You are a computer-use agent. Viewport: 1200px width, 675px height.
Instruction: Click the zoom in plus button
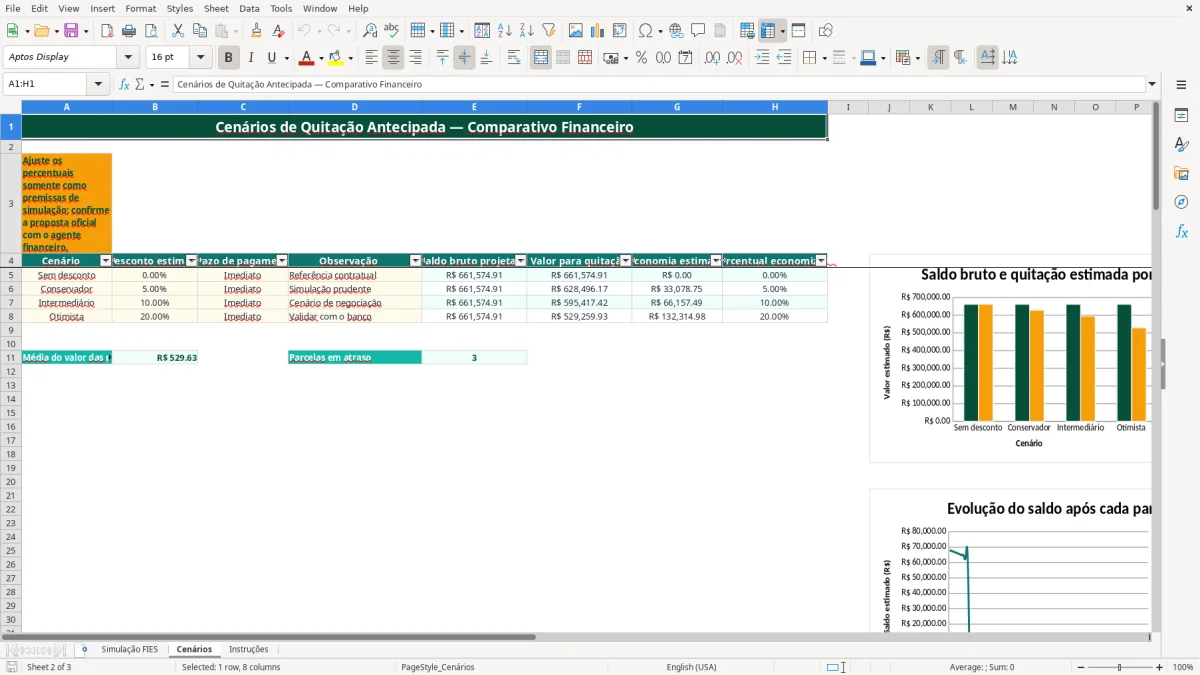pyautogui.click(x=1160, y=667)
